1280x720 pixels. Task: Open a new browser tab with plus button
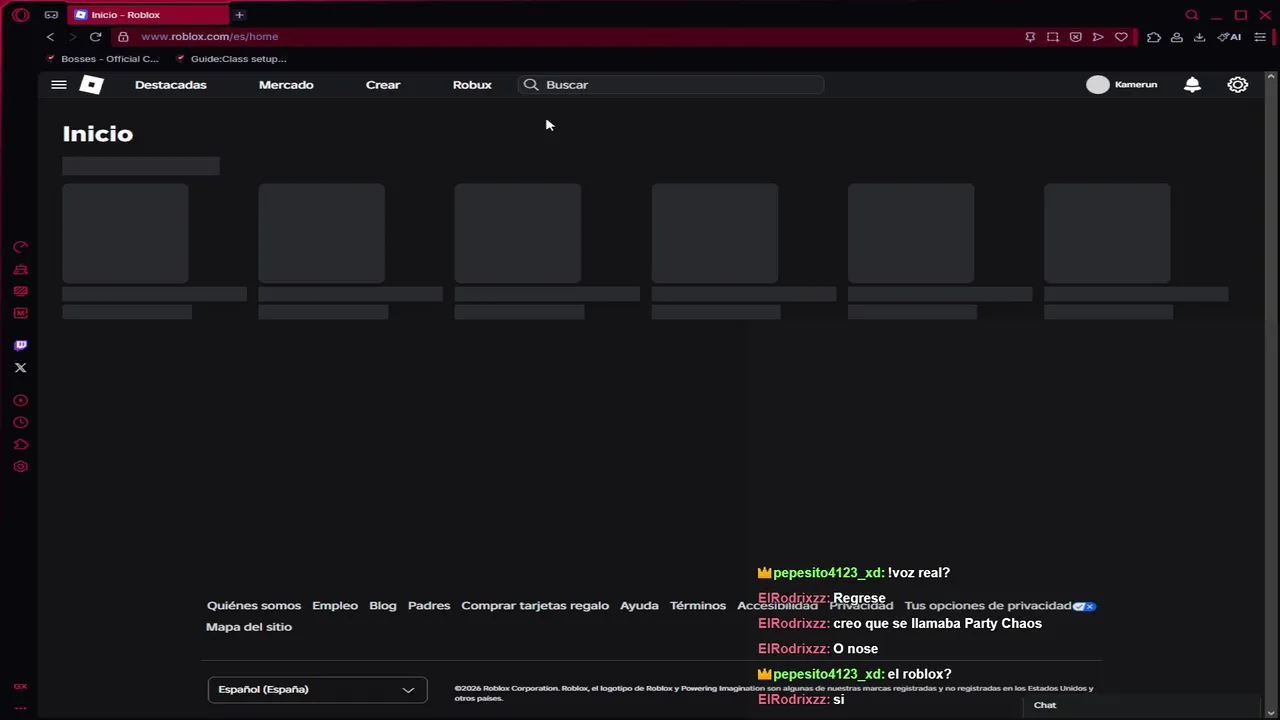(x=239, y=15)
